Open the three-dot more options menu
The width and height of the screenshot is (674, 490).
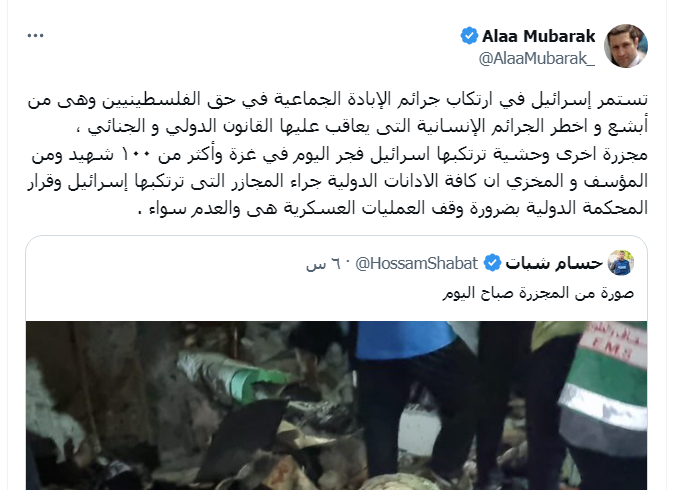coord(35,36)
